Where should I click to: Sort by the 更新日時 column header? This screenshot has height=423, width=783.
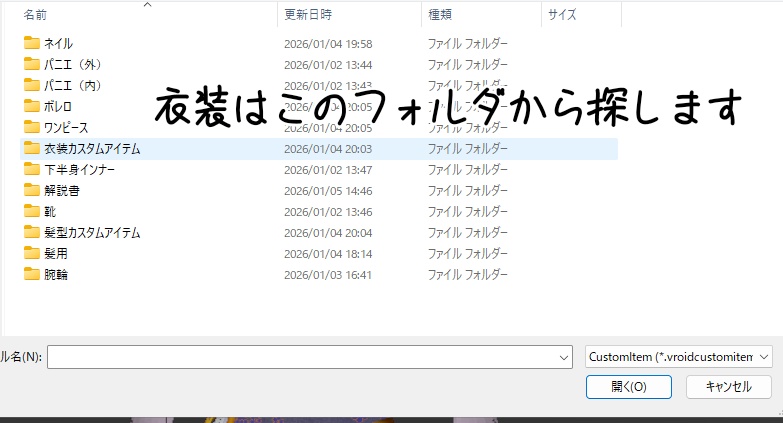[308, 14]
